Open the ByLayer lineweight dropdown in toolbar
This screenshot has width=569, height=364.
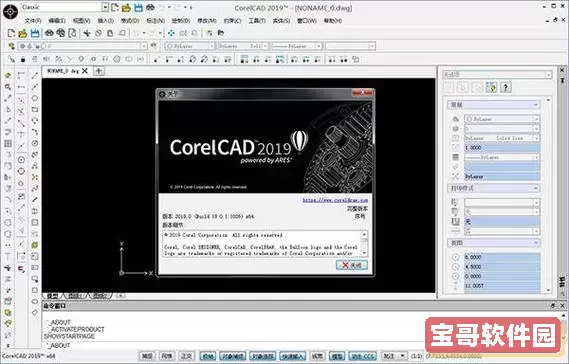[x=319, y=46]
